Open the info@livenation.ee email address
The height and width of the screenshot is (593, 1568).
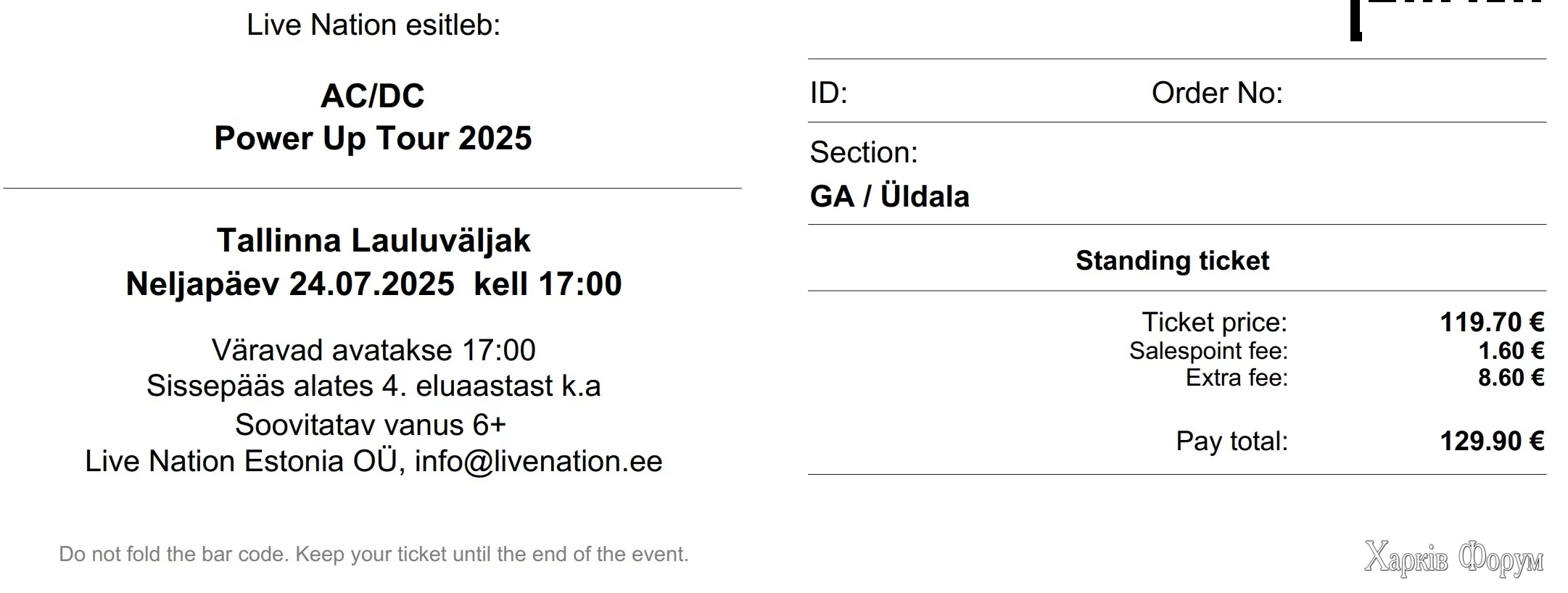click(x=538, y=461)
